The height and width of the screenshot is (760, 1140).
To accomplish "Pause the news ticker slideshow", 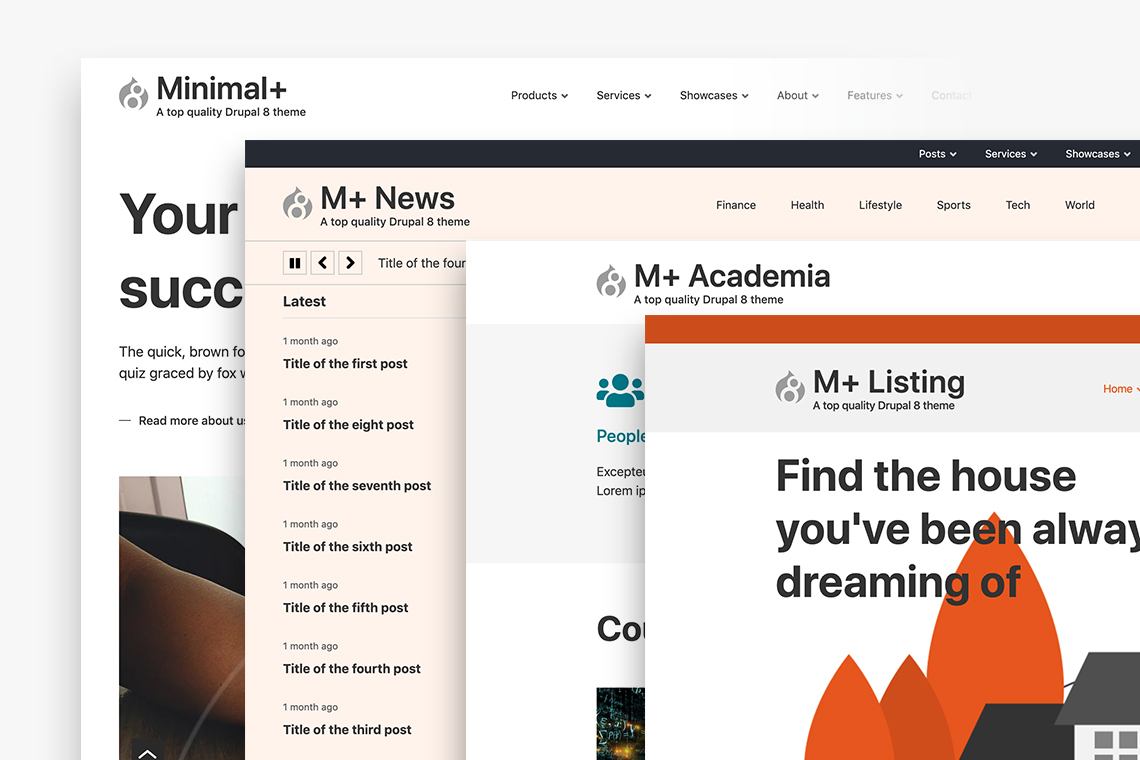I will pyautogui.click(x=294, y=263).
